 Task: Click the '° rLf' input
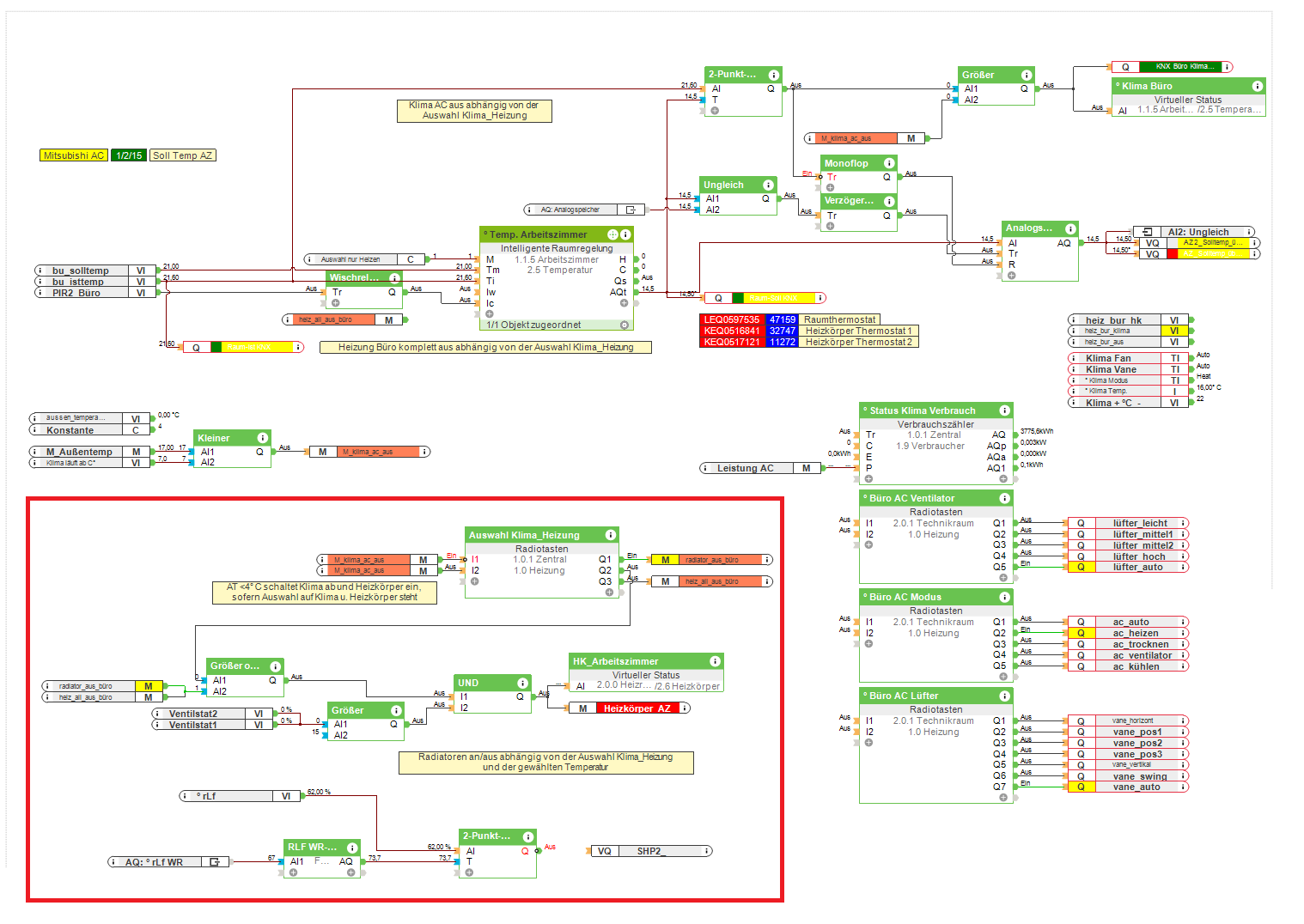[x=240, y=796]
